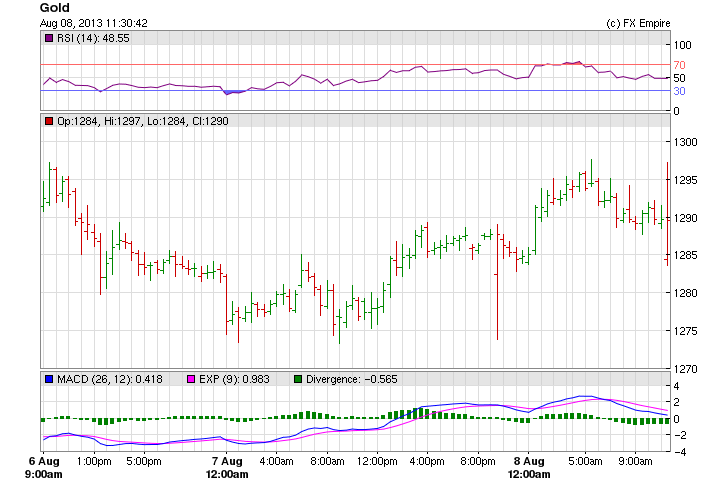Click the '9:00am' label under 8 Aug
This screenshot has height=487, width=710.
(x=635, y=462)
